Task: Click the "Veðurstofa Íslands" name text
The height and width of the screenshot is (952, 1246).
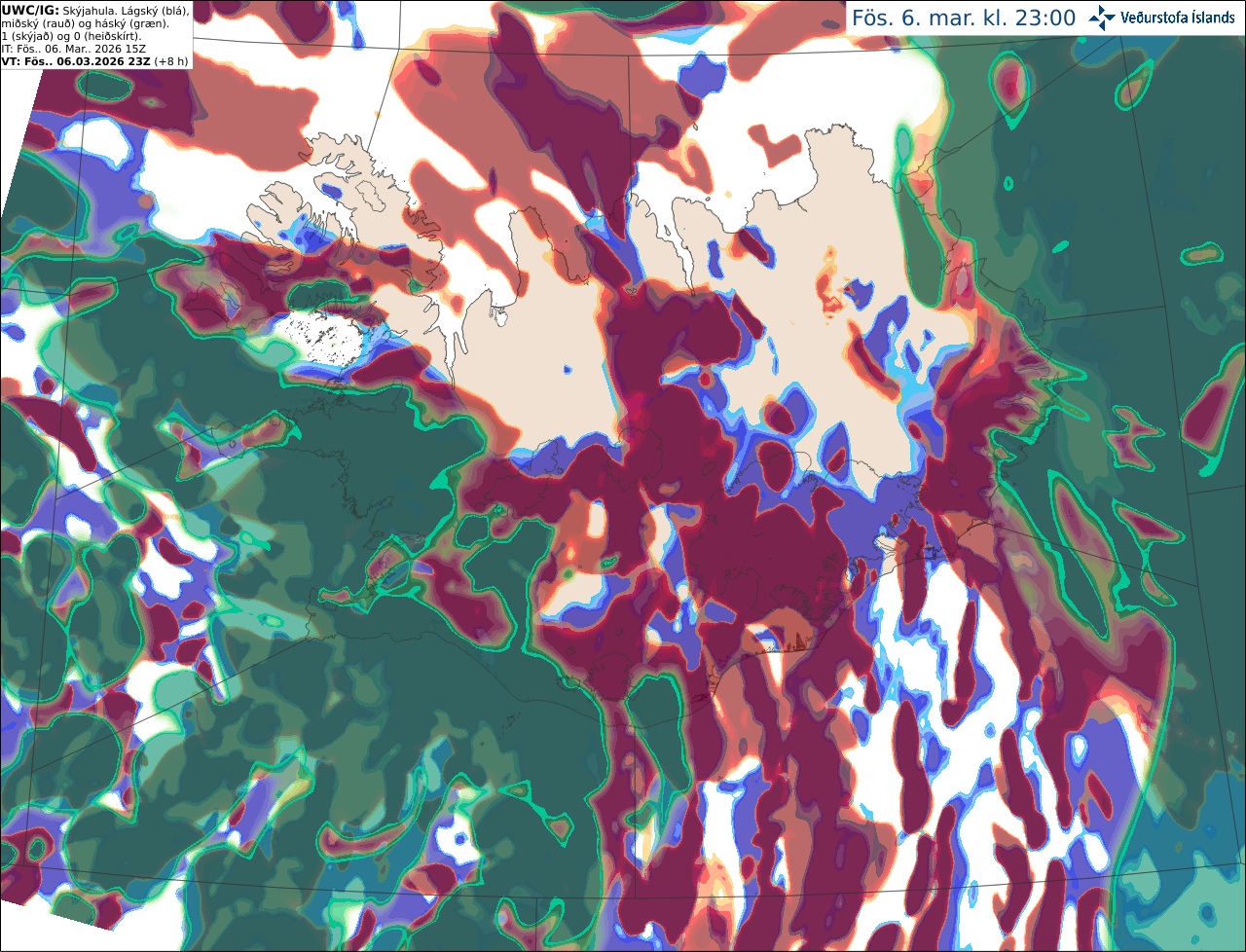Action: (x=1178, y=18)
